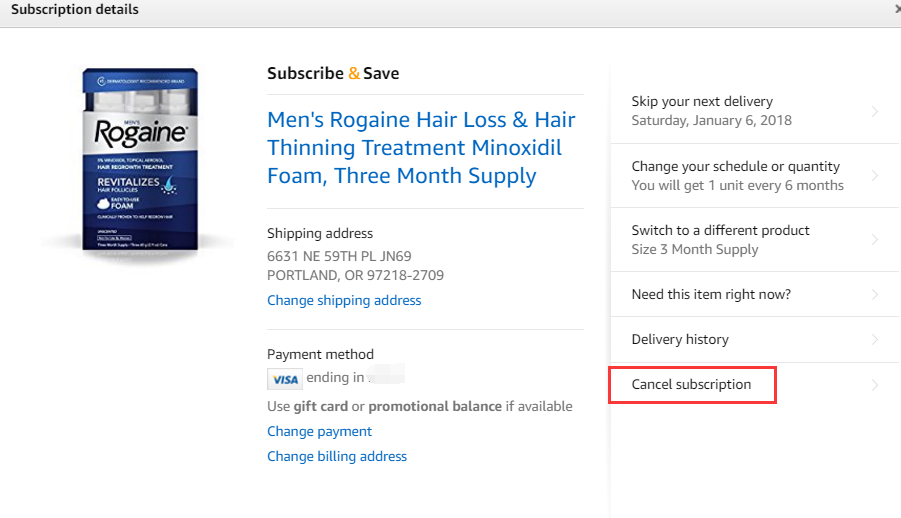Screen dimensions: 901x518
Task: Click Change billing address link
Action: click(337, 456)
